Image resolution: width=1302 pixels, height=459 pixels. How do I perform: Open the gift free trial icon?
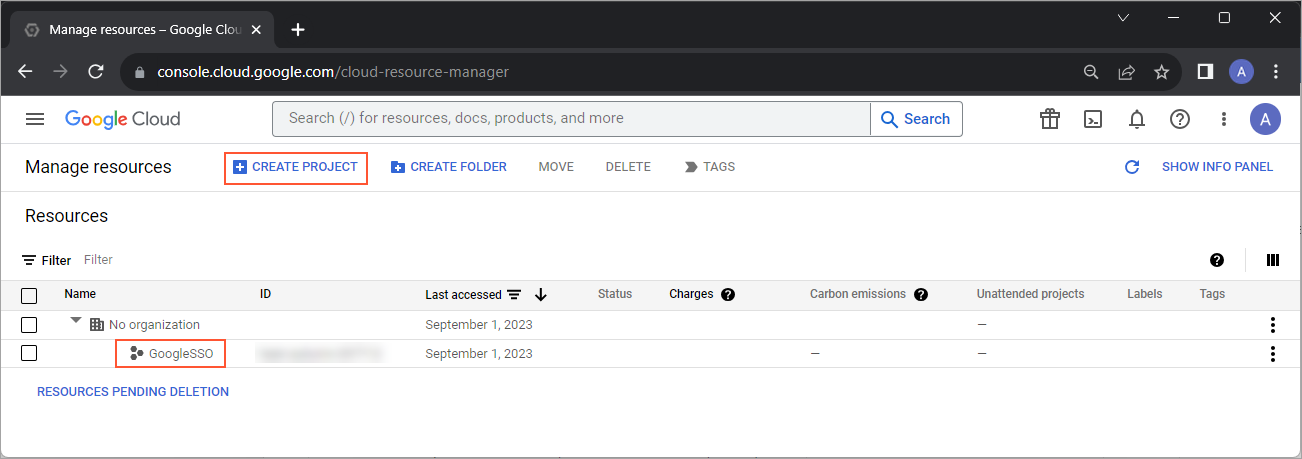point(1049,119)
